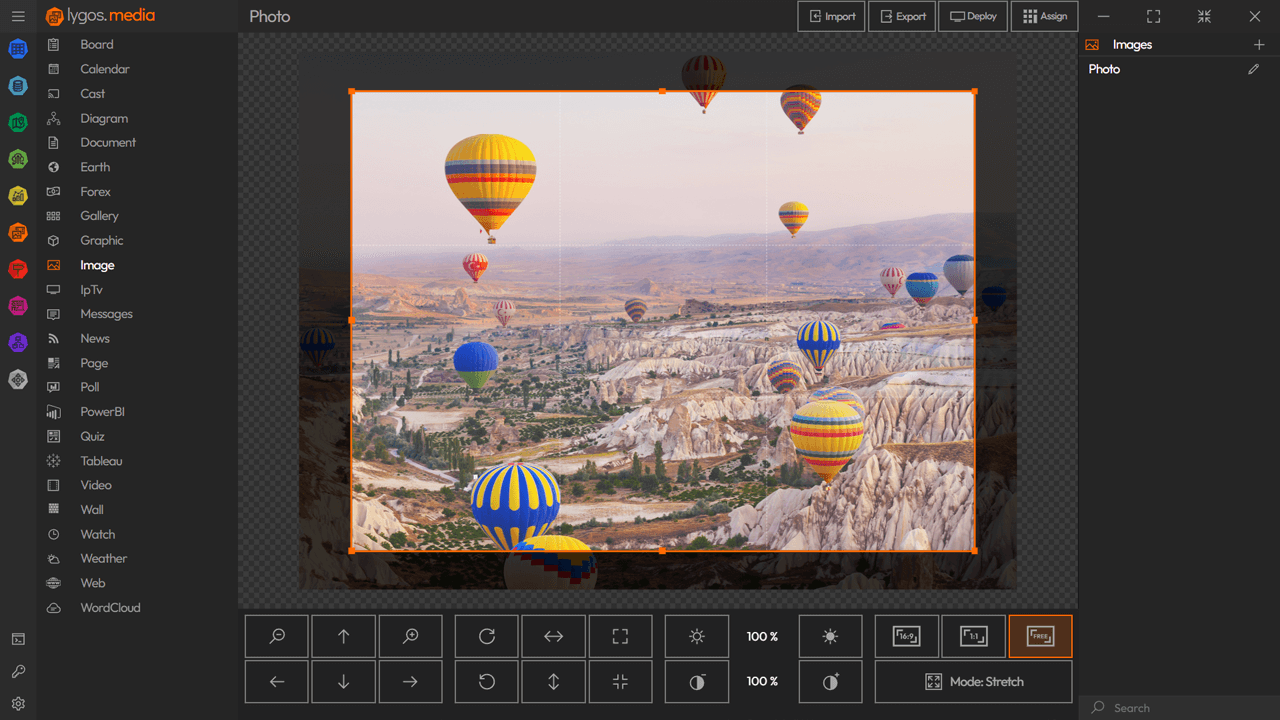This screenshot has width=1280, height=720.
Task: Select the 1:1 square crop preset
Action: pyautogui.click(x=973, y=636)
